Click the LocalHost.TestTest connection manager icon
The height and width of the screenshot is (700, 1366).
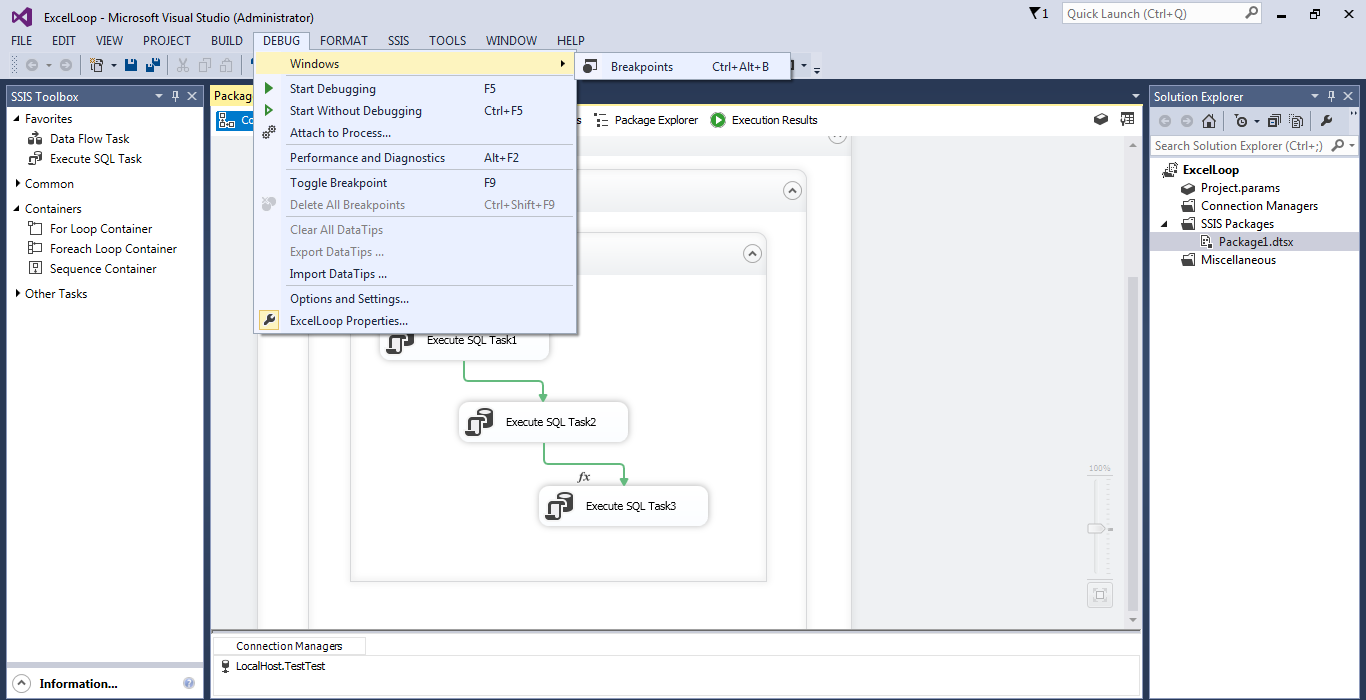click(225, 667)
